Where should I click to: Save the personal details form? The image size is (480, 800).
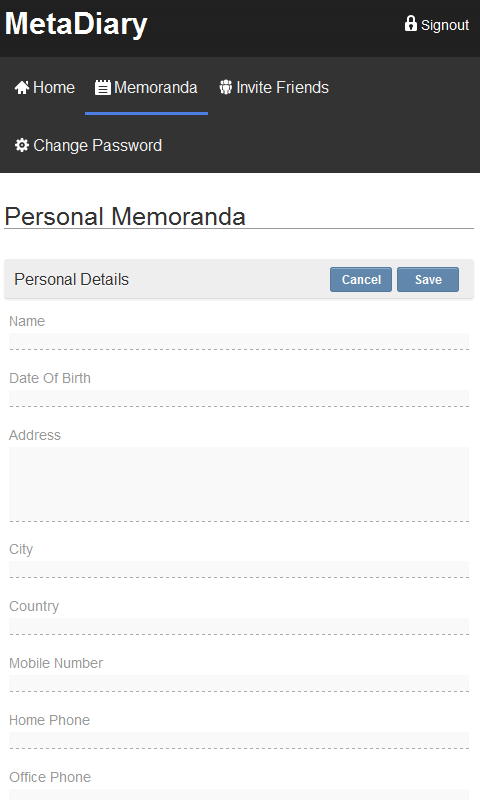[428, 280]
